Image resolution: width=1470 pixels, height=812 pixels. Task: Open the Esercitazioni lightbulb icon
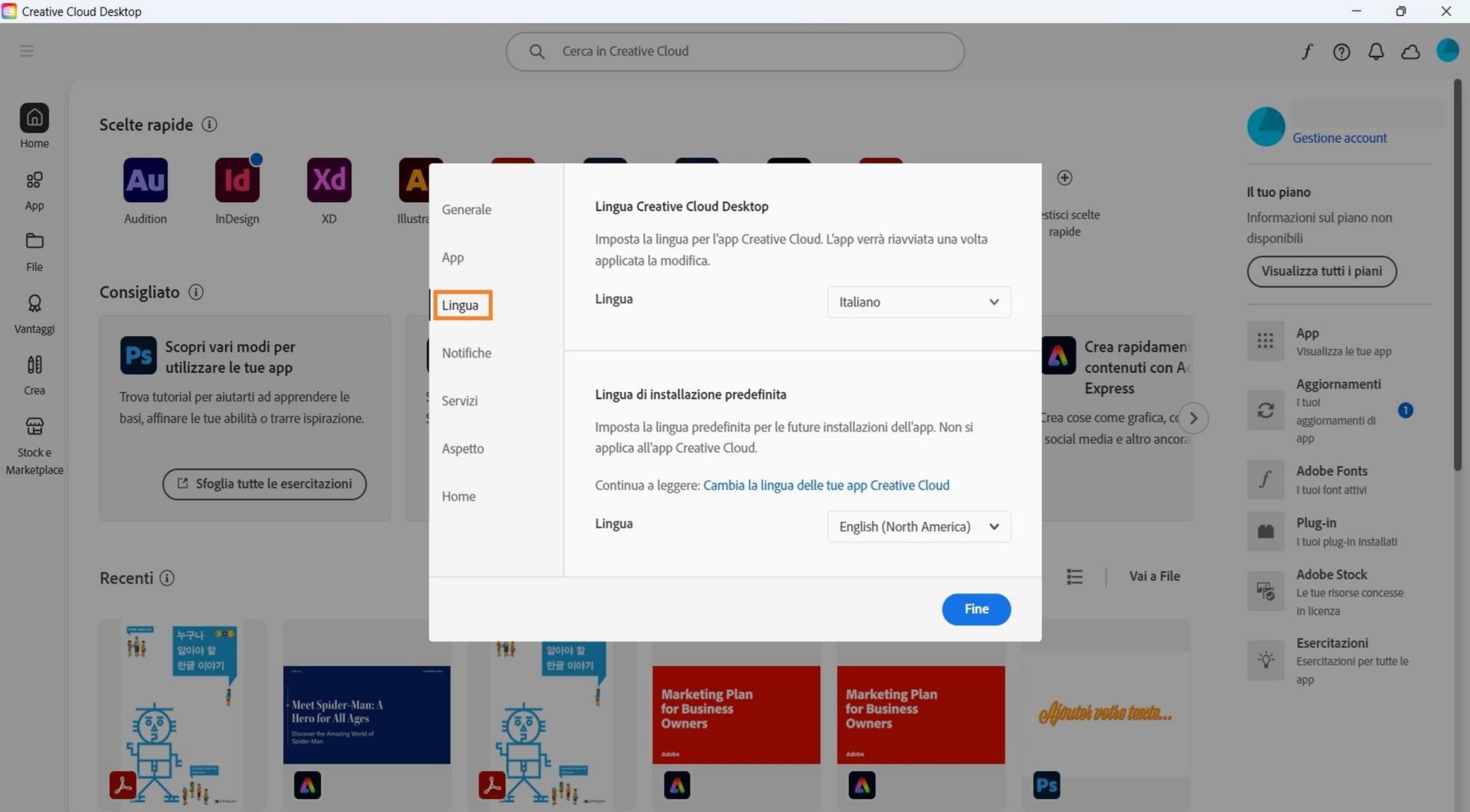1266,660
